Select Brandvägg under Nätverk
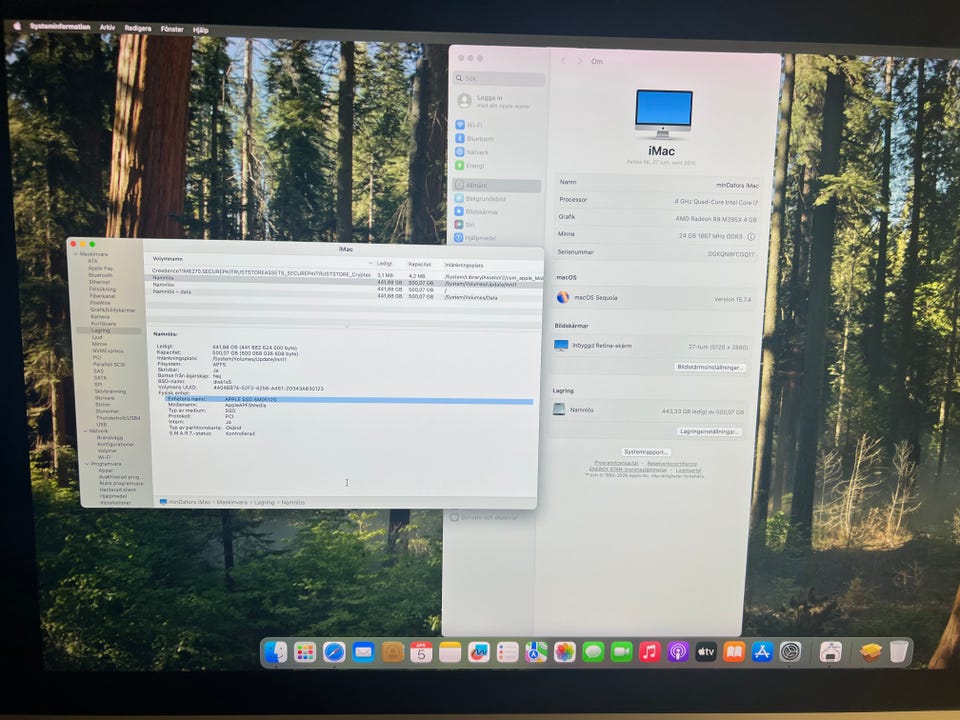Image resolution: width=960 pixels, height=720 pixels. tap(110, 438)
